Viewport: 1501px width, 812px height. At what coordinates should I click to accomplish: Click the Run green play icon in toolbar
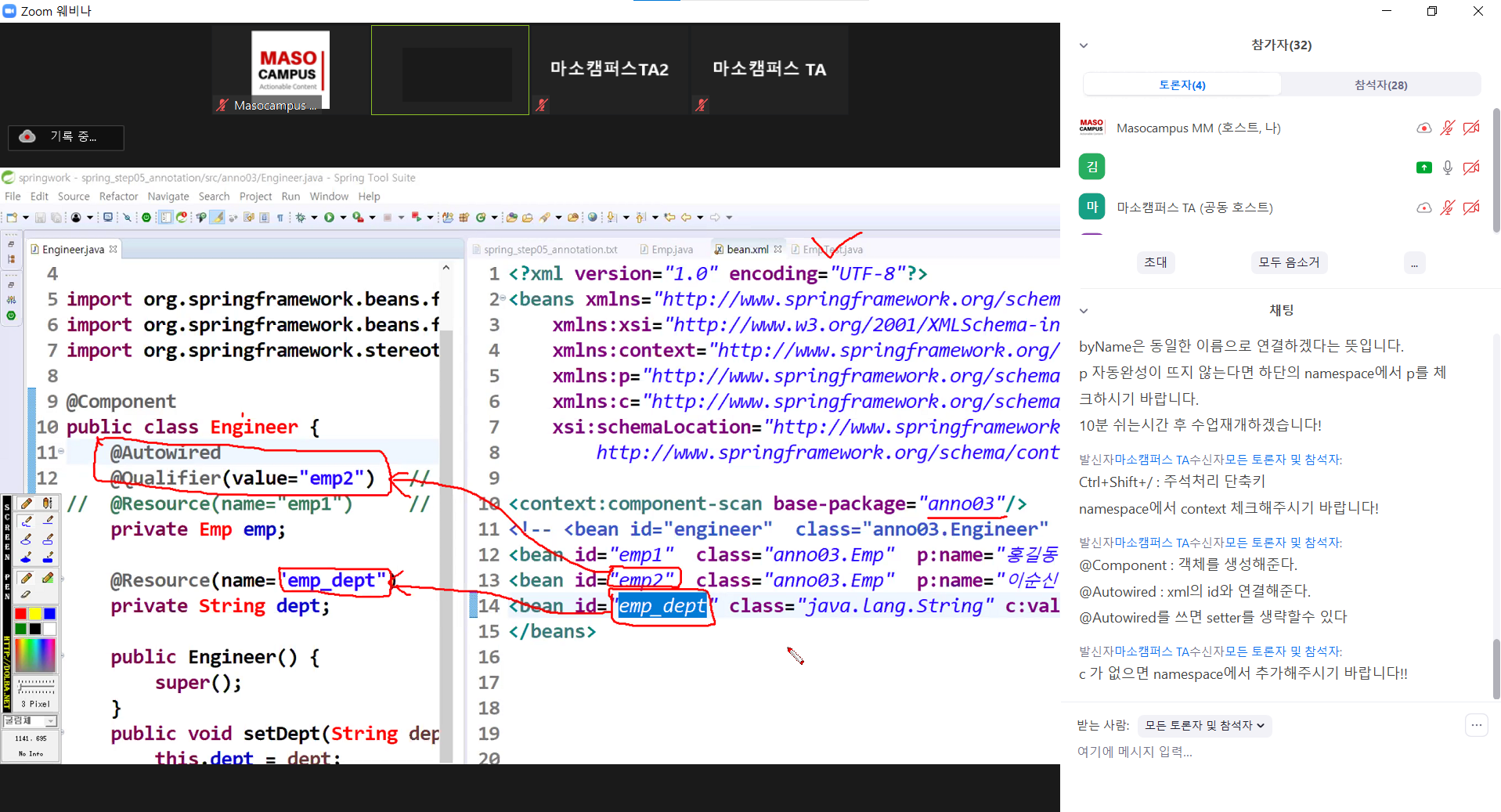pyautogui.click(x=330, y=218)
